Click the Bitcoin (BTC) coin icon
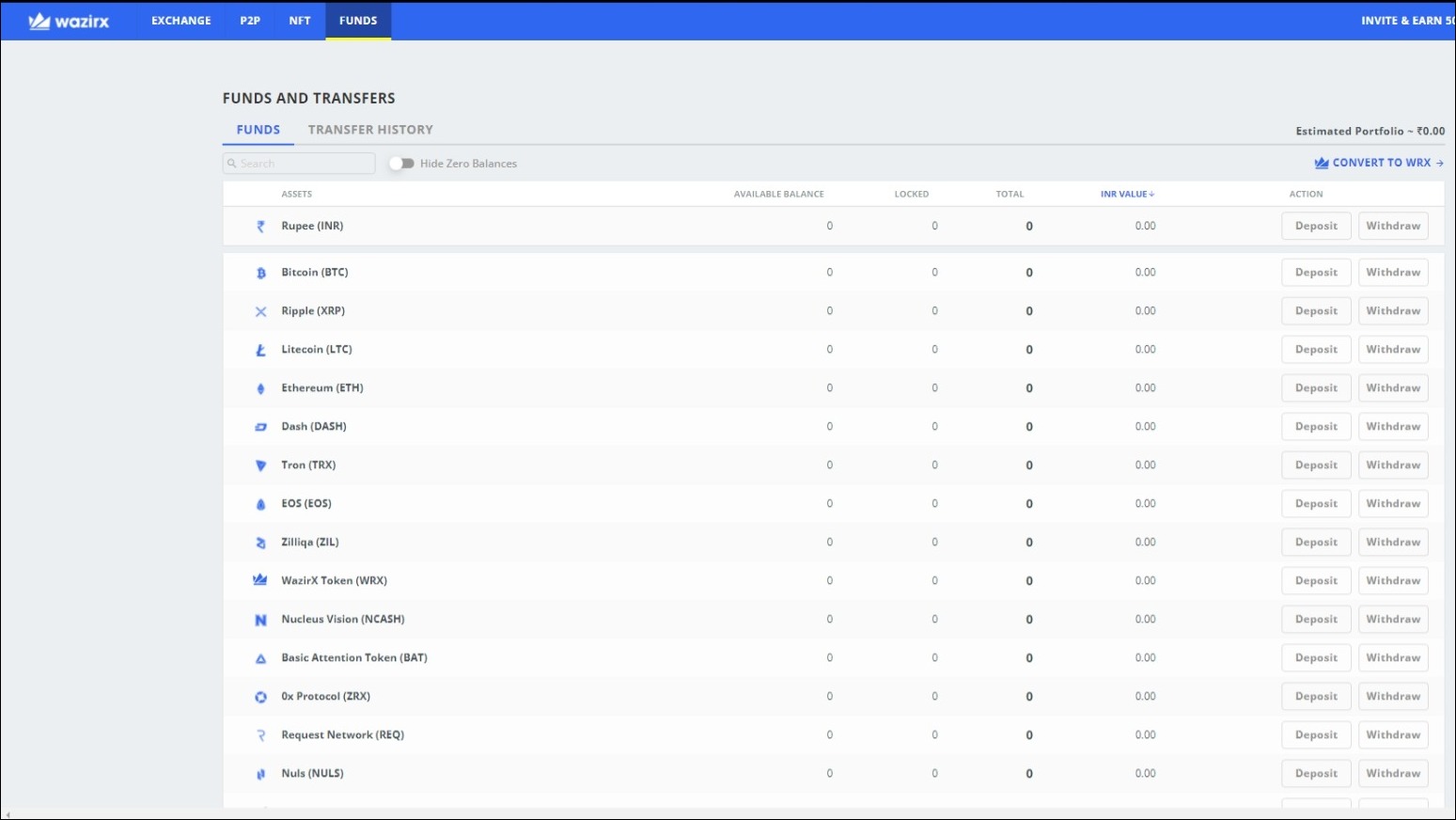Viewport: 1456px width, 820px height. tap(261, 273)
